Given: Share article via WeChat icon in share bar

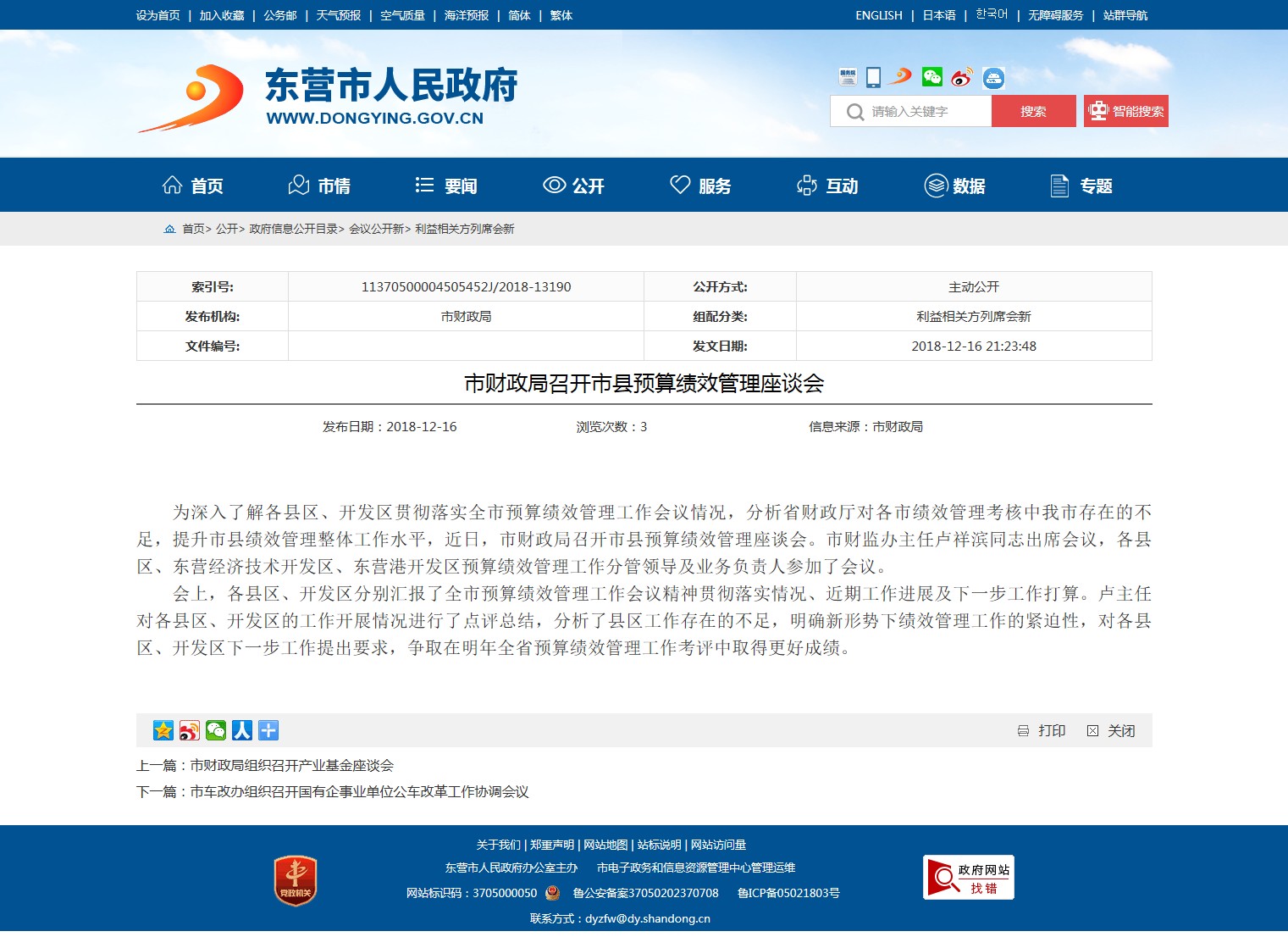Looking at the screenshot, I should tap(216, 730).
